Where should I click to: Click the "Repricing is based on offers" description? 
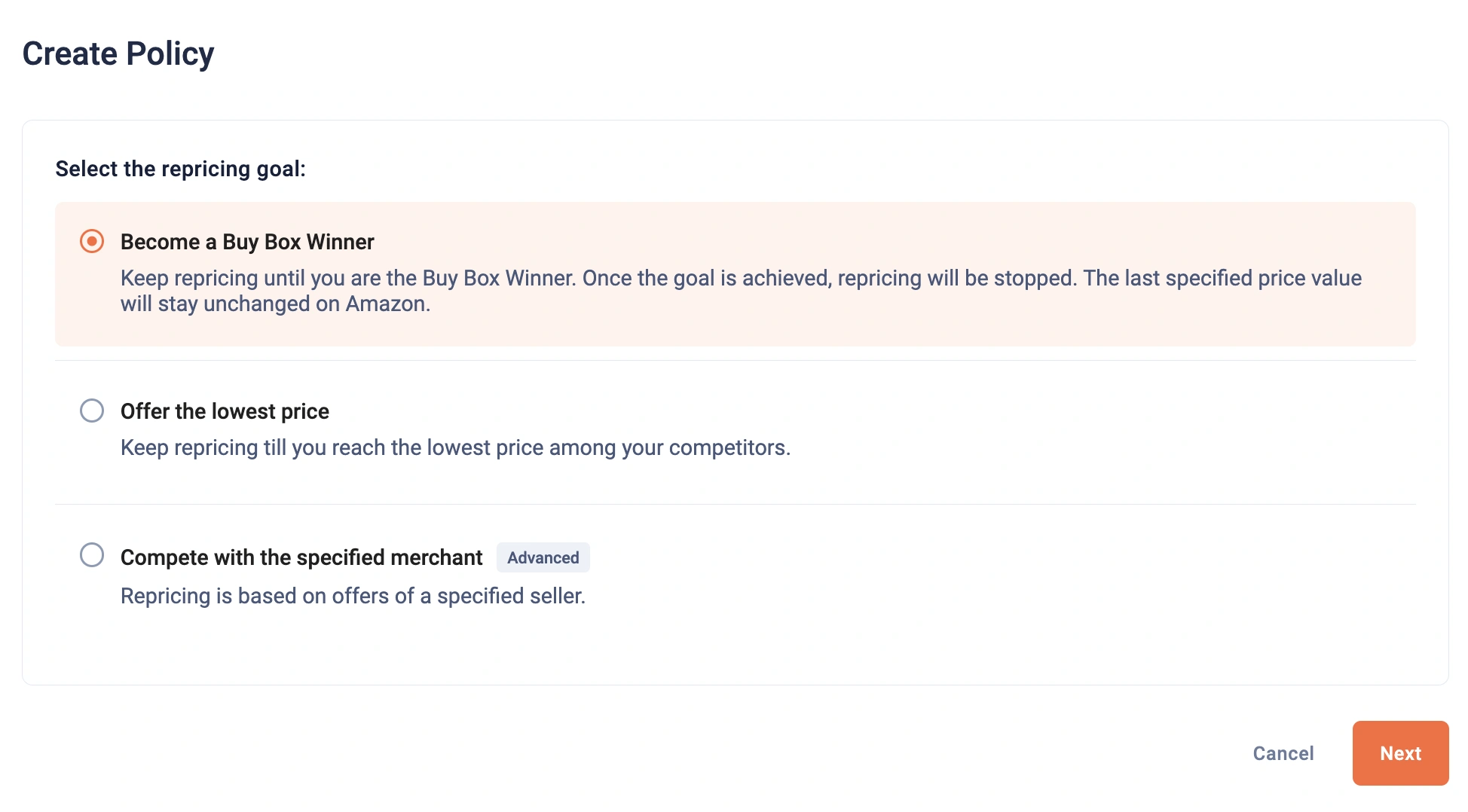(353, 596)
